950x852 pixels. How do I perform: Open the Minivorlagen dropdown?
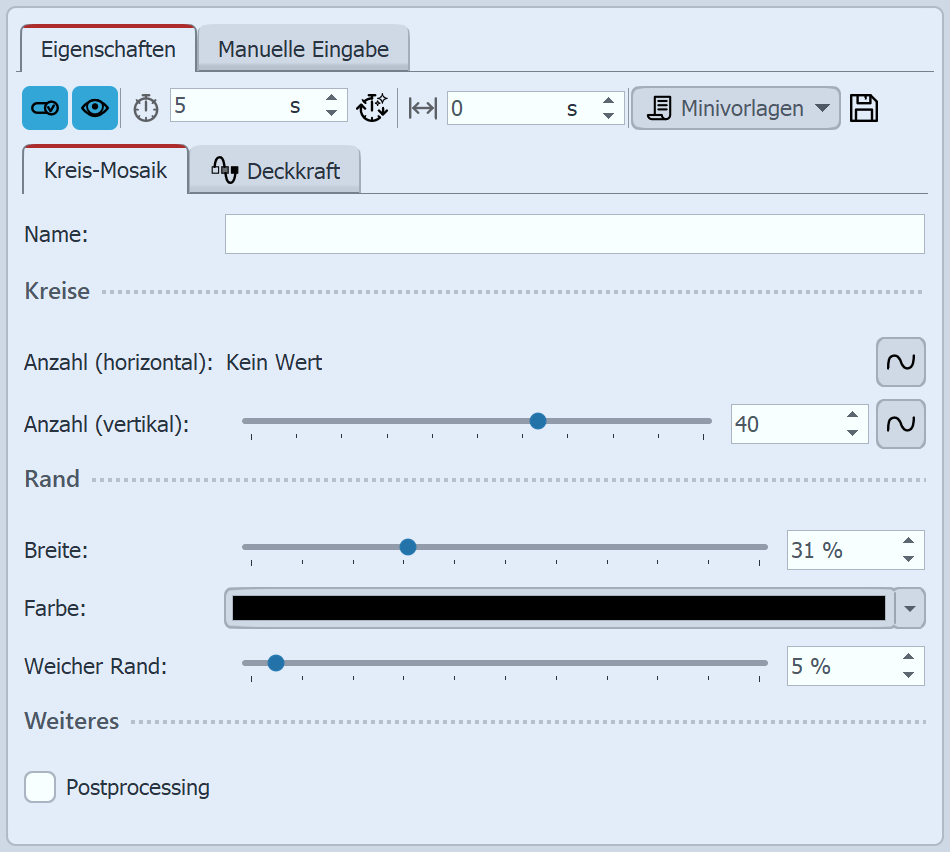(x=735, y=108)
